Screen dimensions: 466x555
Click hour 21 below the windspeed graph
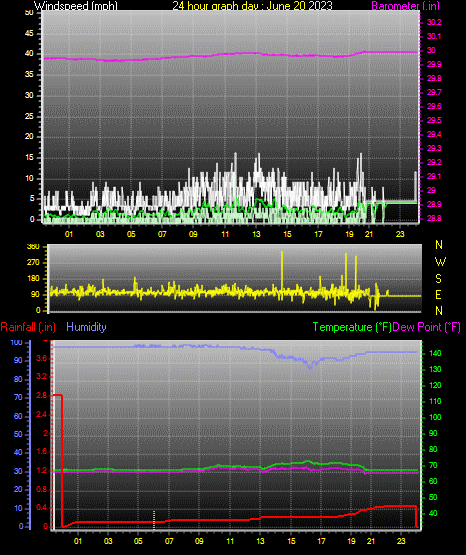point(369,234)
